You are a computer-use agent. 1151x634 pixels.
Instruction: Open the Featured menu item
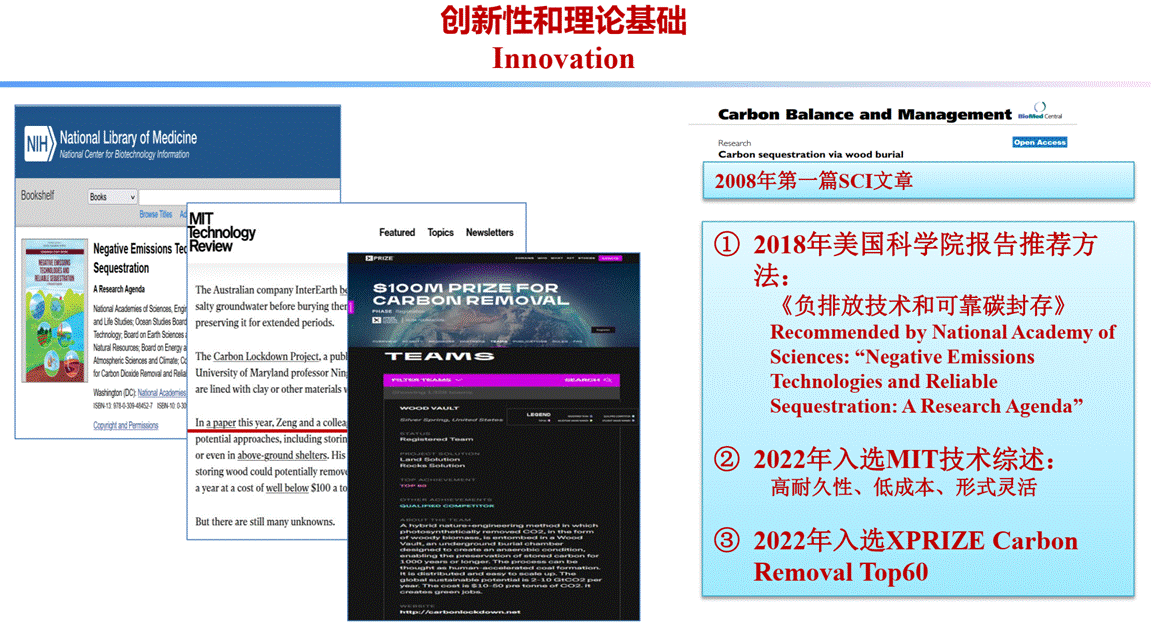[397, 233]
